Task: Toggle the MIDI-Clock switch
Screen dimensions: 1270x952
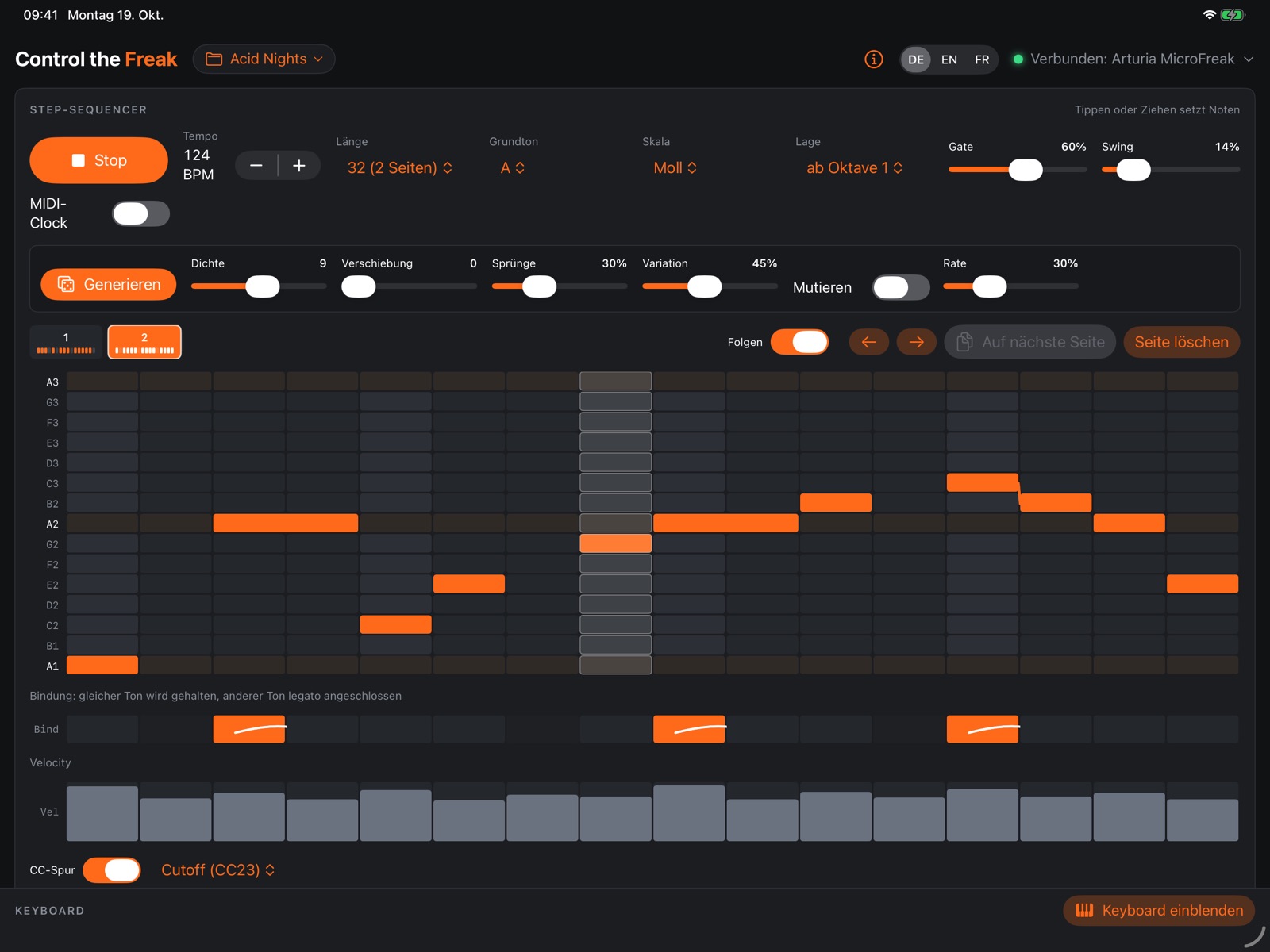Action: click(140, 213)
